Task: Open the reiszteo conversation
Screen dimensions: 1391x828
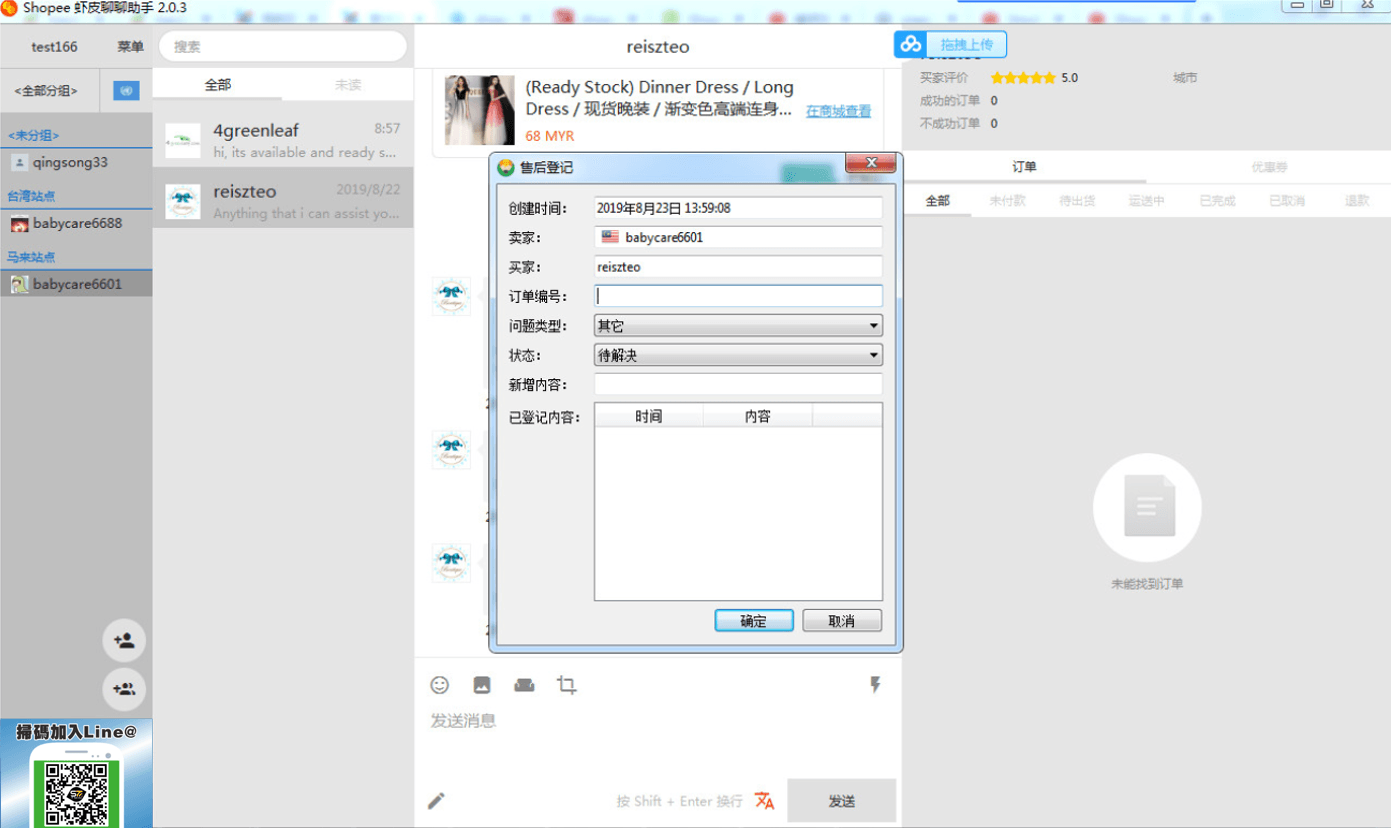Action: (283, 198)
